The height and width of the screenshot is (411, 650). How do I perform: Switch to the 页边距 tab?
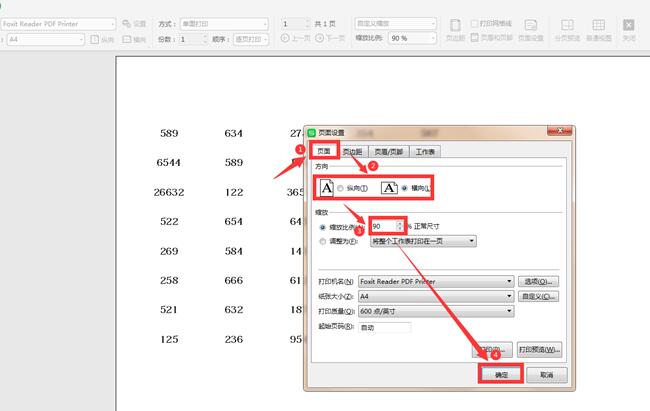[x=353, y=152]
